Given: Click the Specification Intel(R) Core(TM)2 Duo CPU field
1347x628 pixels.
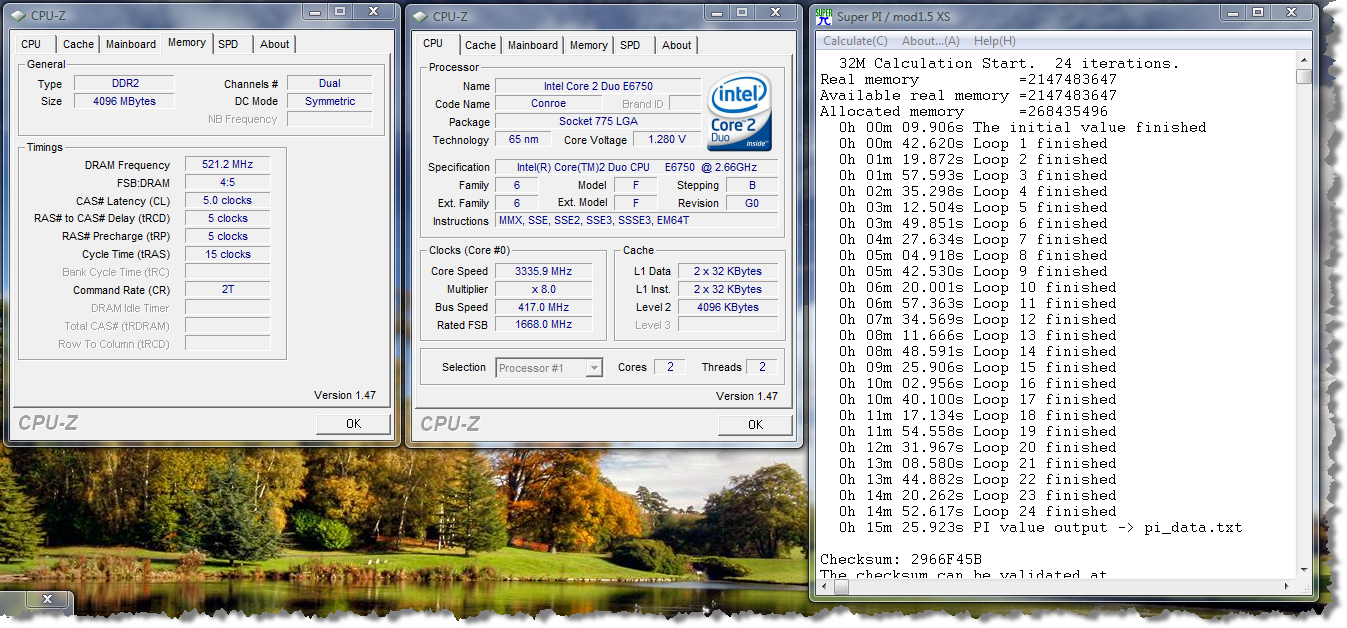Looking at the screenshot, I should (x=637, y=167).
